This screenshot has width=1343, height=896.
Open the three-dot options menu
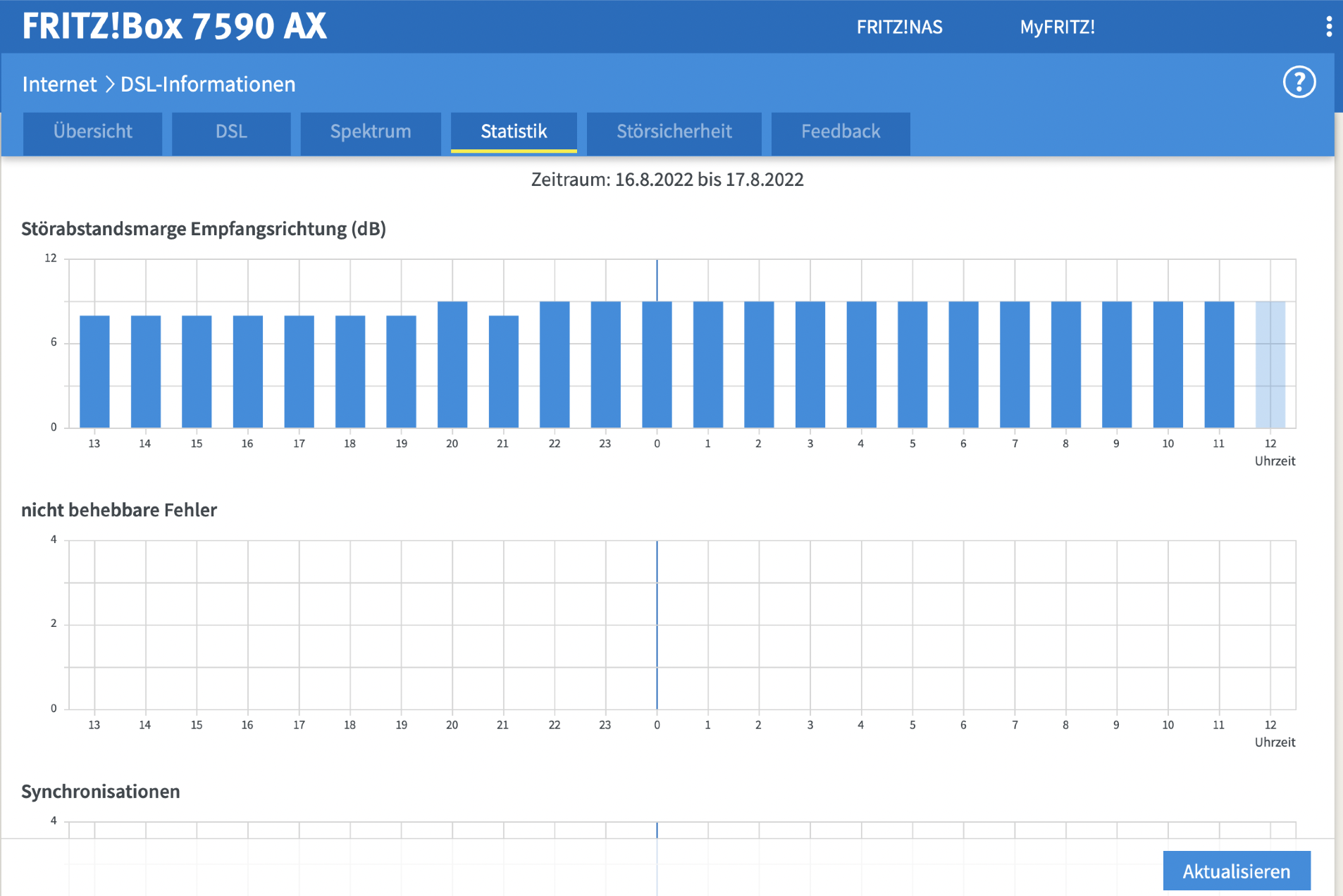tap(1329, 27)
